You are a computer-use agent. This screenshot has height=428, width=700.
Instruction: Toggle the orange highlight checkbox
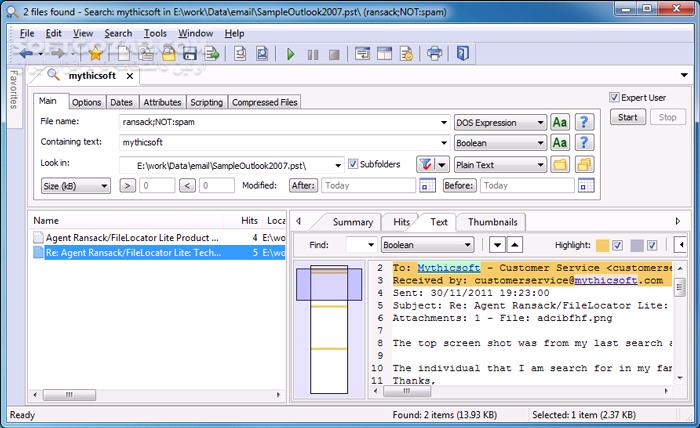(617, 245)
